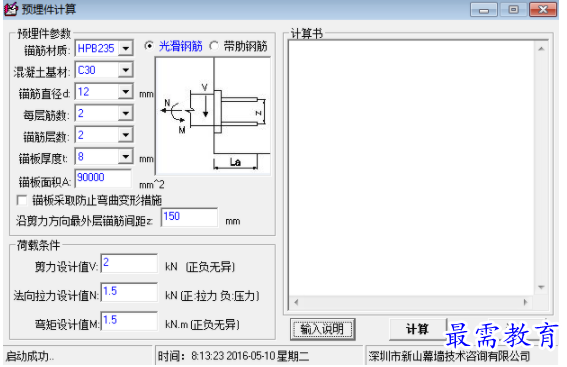The height and width of the screenshot is (367, 567).
Task: Click the 计算书 vertical scrollbar up arrow
Action: coord(541,49)
